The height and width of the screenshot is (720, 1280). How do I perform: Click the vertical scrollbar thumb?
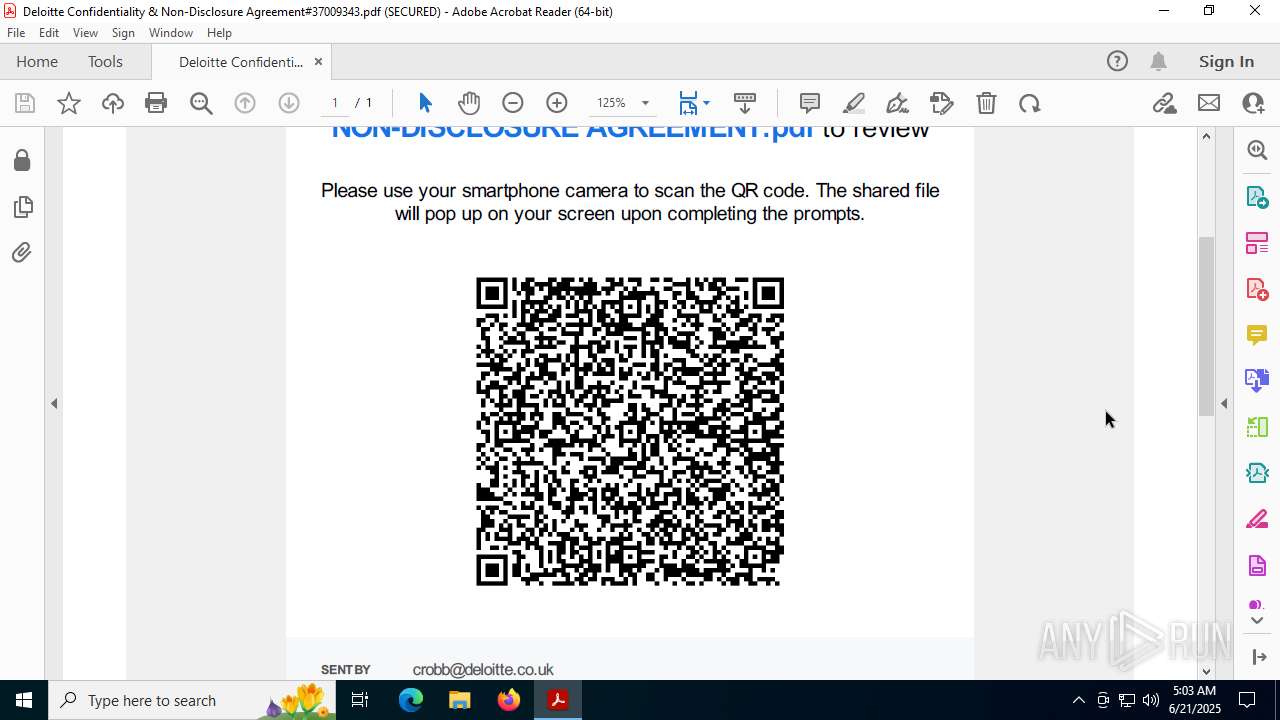(1206, 326)
